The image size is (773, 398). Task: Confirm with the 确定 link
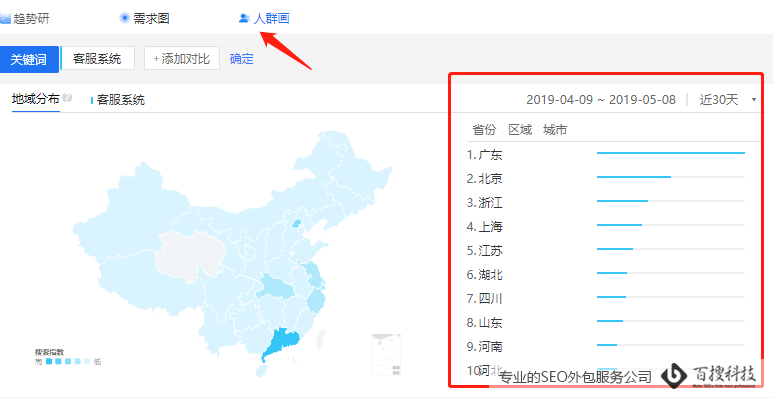tap(242, 59)
